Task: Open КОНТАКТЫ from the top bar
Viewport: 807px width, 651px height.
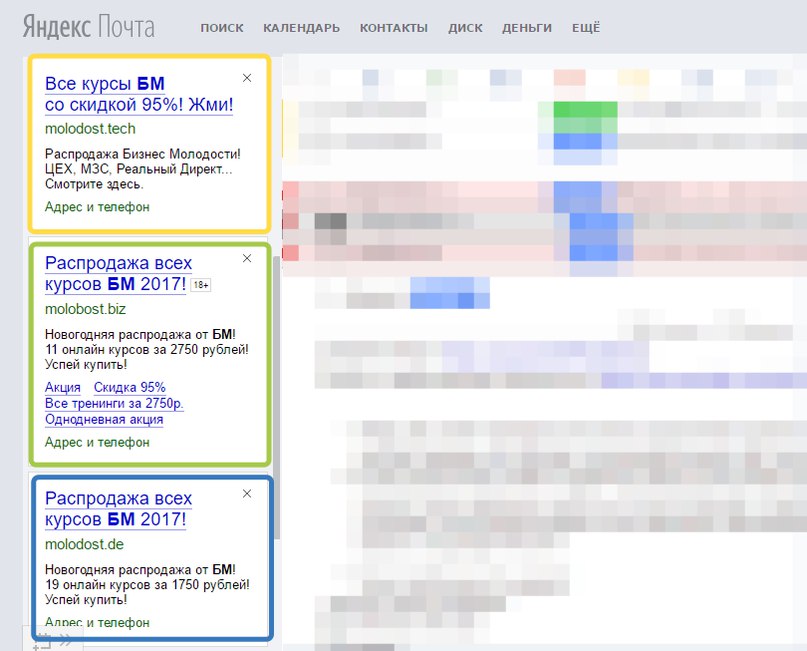Action: [x=394, y=28]
